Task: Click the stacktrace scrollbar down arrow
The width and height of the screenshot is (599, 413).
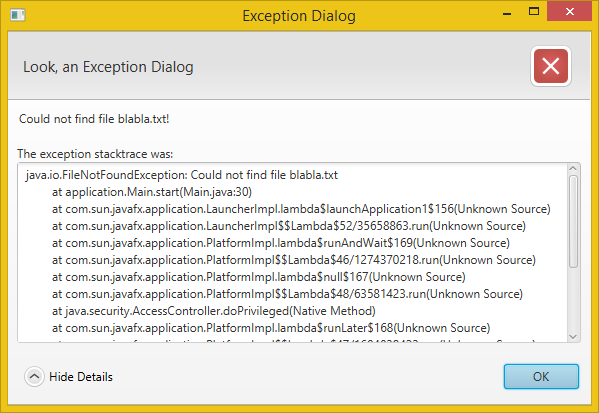Action: click(573, 337)
